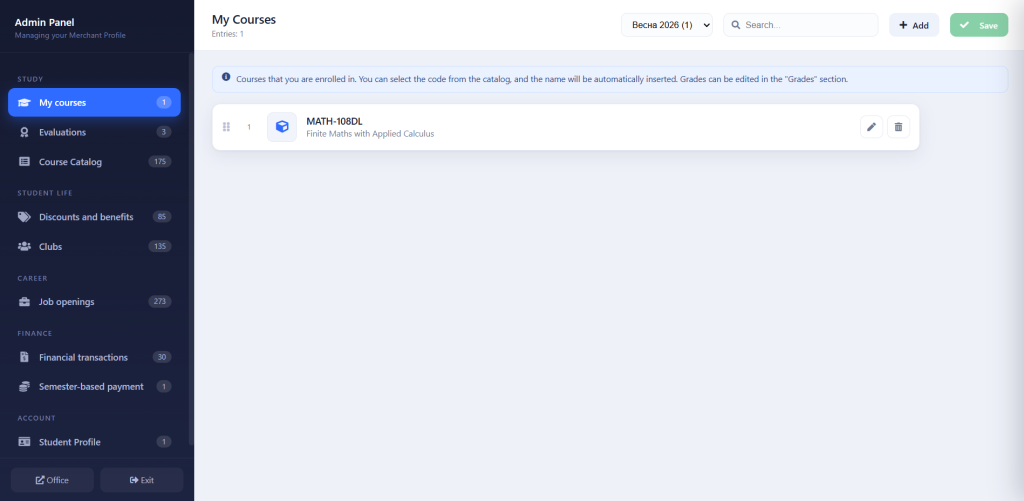Click the people icon beside Clubs
Screen dimensions: 1024x501
click(24, 246)
